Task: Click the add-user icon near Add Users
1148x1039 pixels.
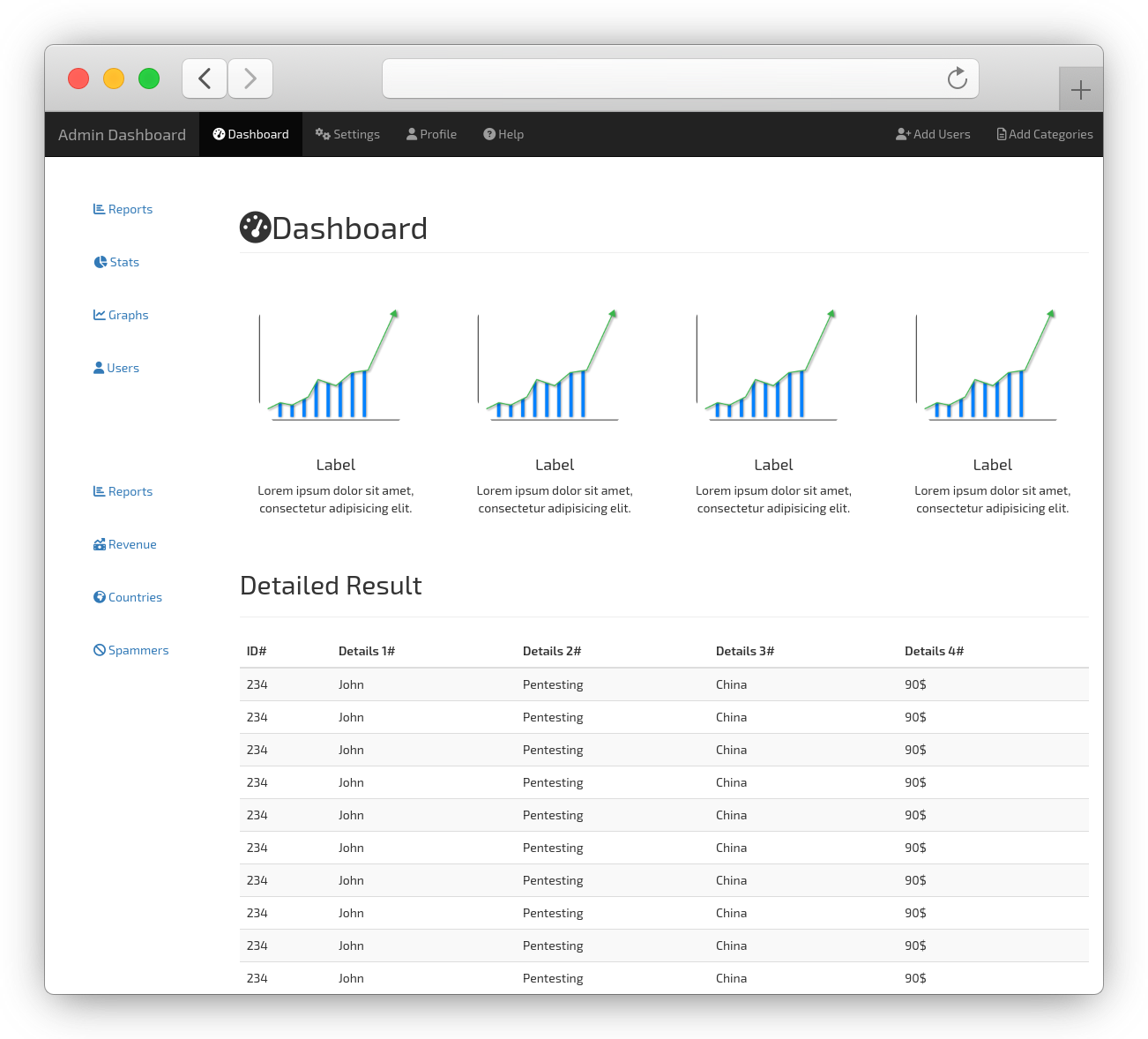Action: pos(903,133)
